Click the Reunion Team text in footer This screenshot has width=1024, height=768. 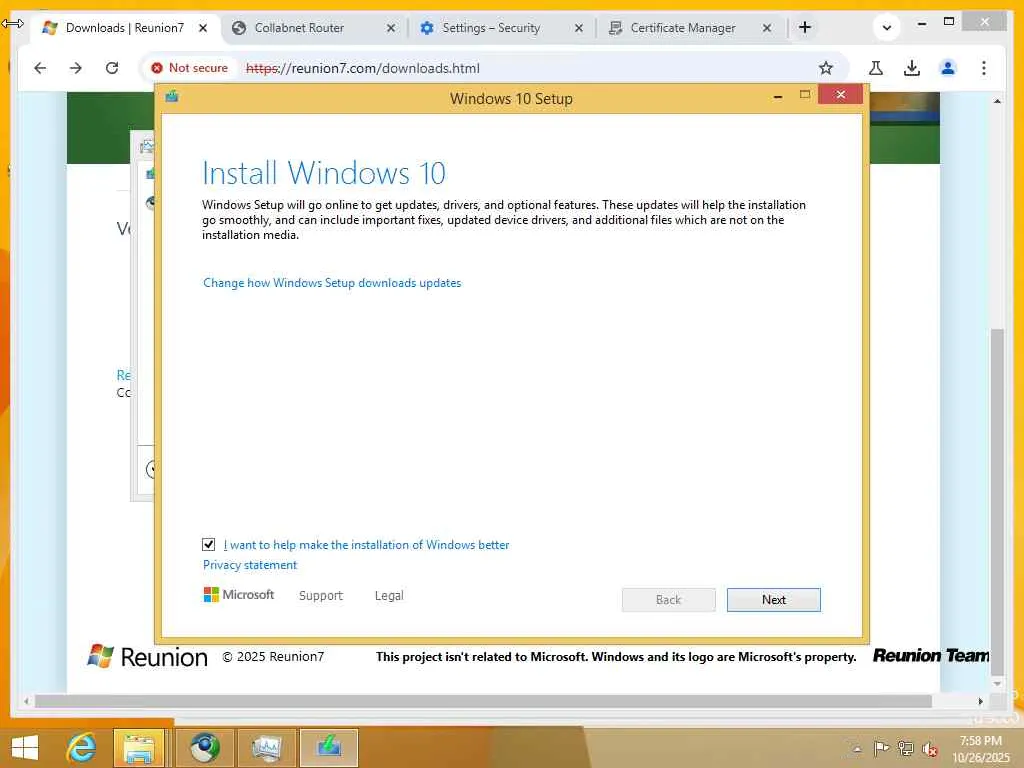931,655
